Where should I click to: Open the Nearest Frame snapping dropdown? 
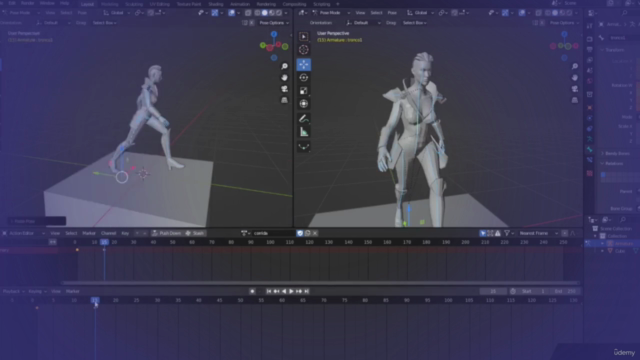pyautogui.click(x=538, y=233)
